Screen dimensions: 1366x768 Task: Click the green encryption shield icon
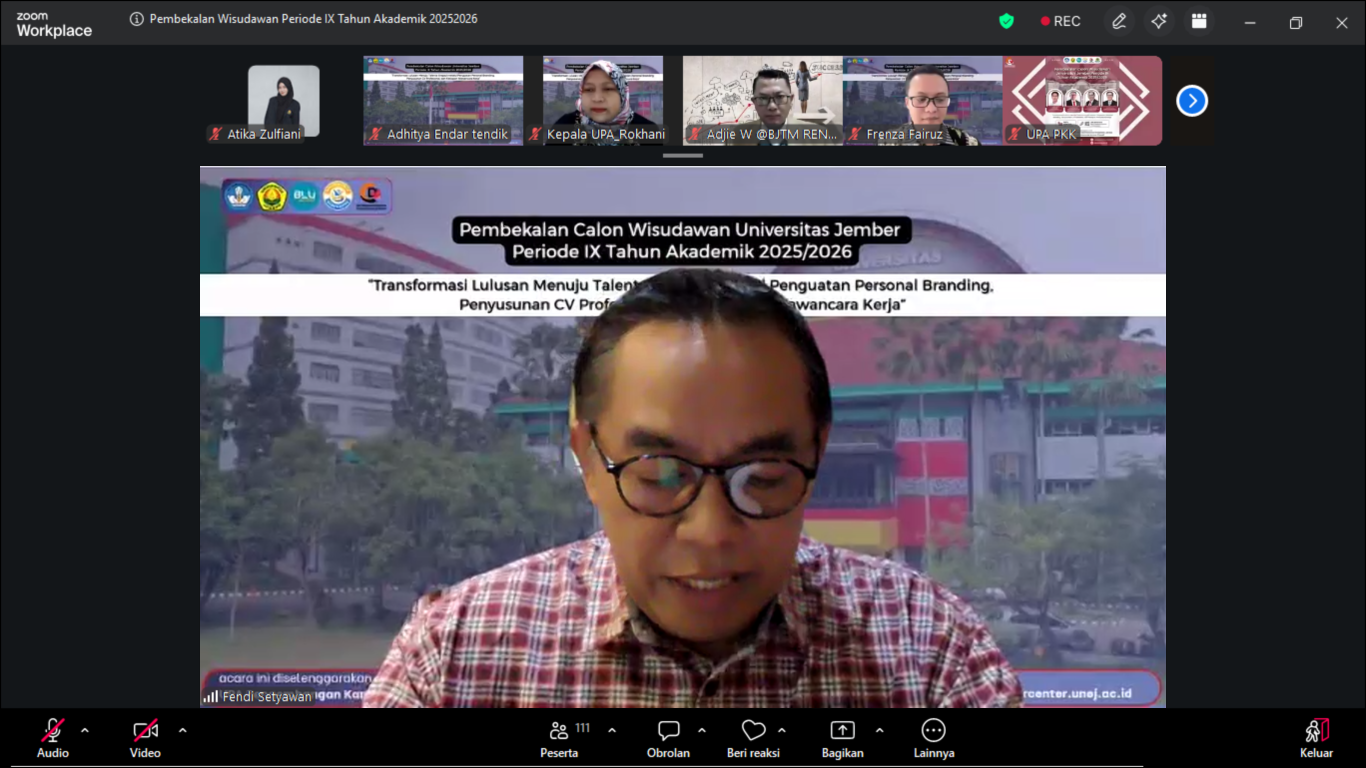click(x=1006, y=21)
